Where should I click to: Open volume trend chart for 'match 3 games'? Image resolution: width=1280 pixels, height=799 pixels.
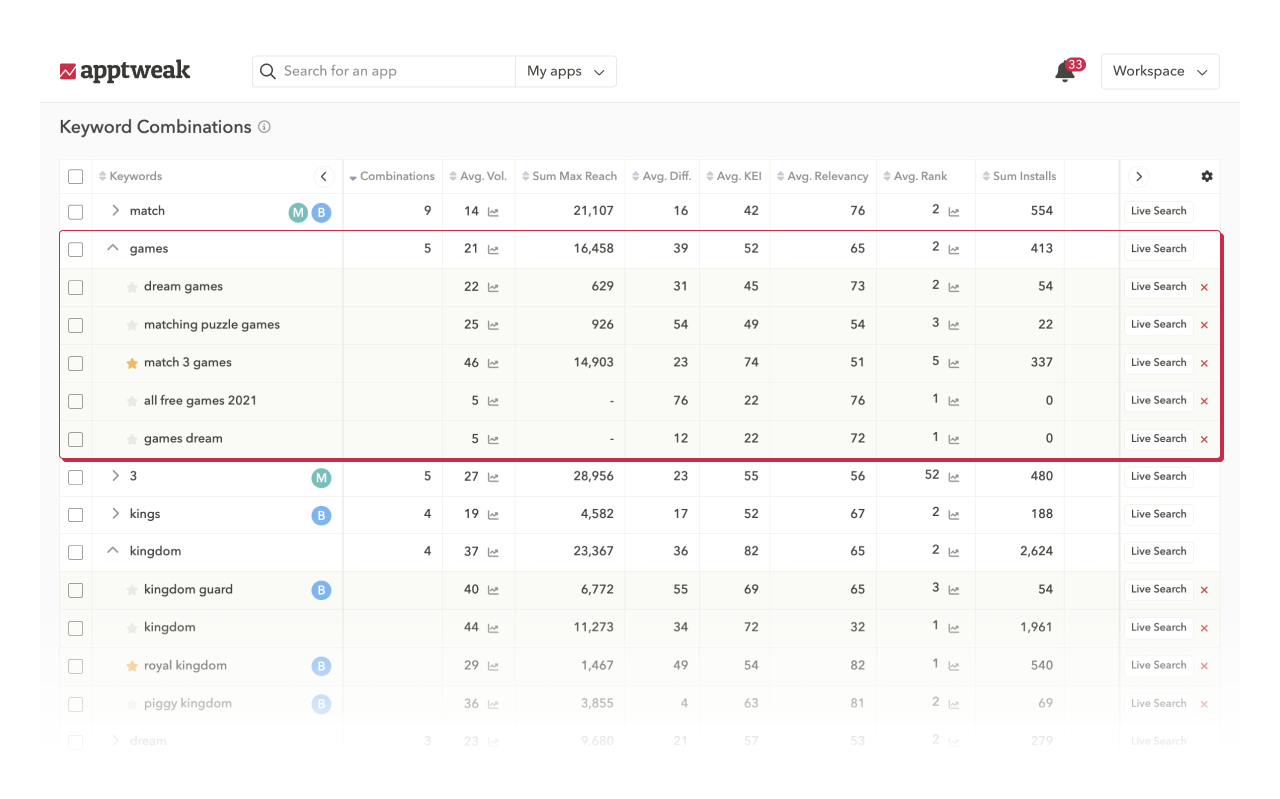tap(493, 364)
